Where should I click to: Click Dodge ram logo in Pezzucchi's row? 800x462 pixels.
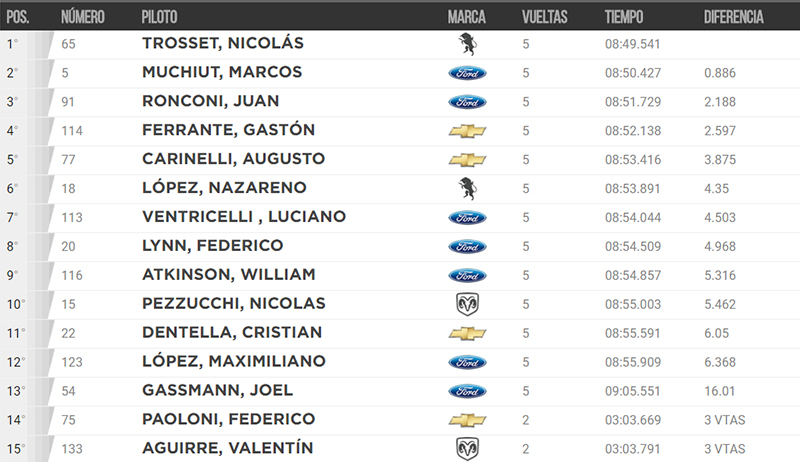pos(467,304)
